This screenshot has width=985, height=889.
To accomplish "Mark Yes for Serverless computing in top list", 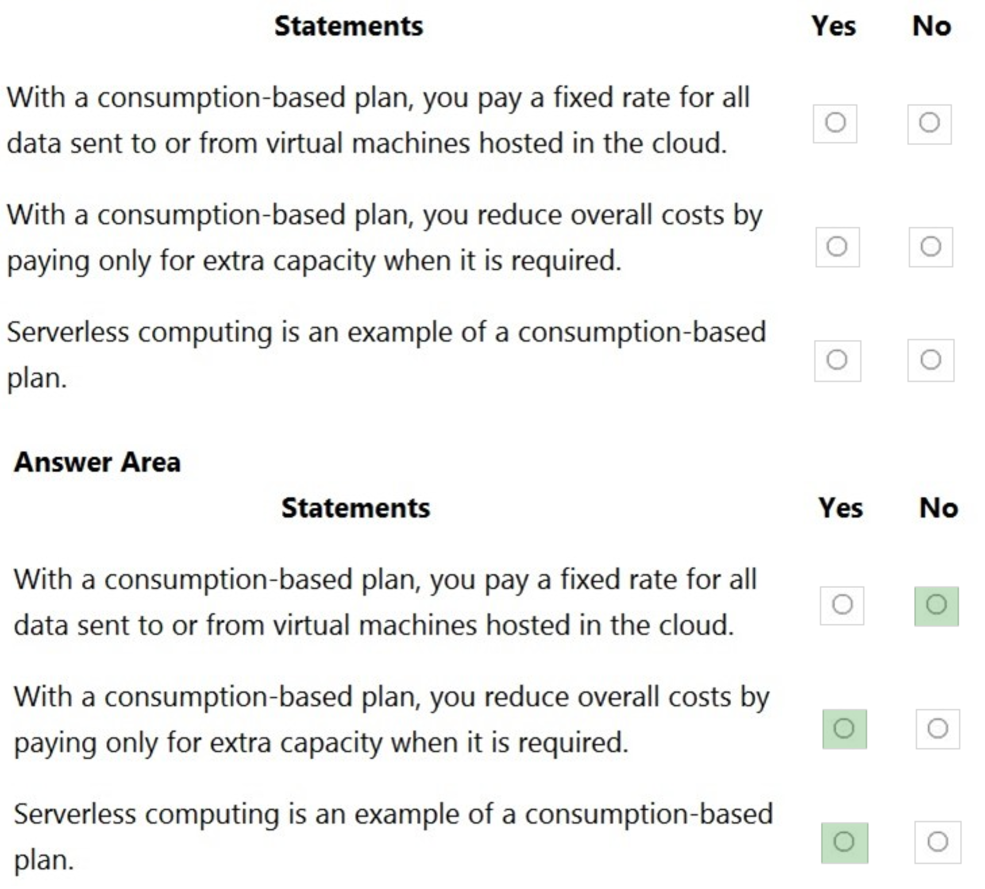I will click(x=837, y=360).
